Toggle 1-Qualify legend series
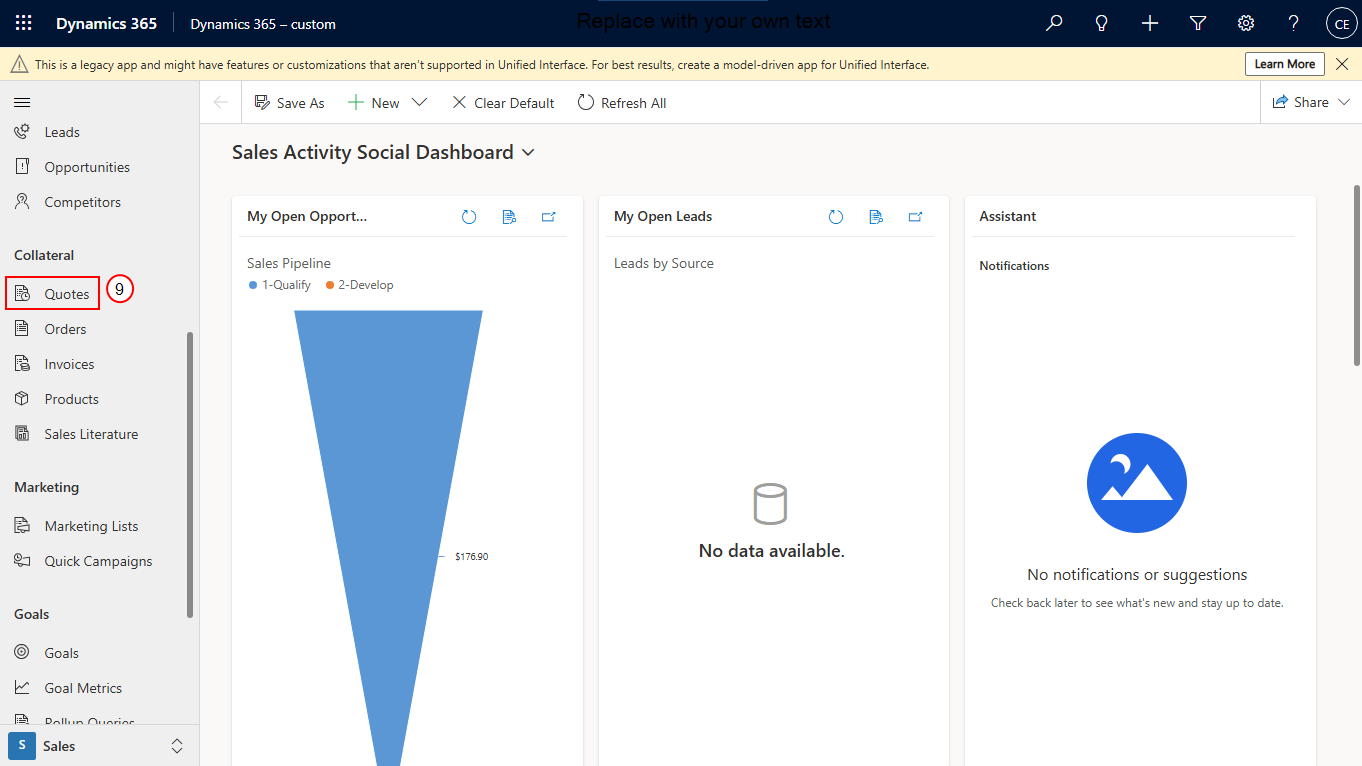 click(x=280, y=285)
